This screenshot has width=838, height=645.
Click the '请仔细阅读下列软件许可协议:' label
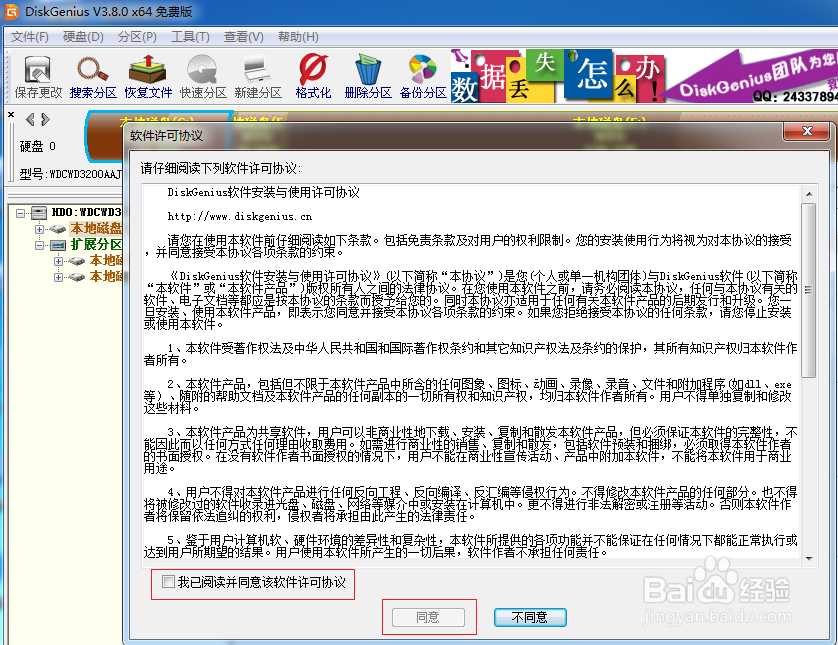(221, 168)
